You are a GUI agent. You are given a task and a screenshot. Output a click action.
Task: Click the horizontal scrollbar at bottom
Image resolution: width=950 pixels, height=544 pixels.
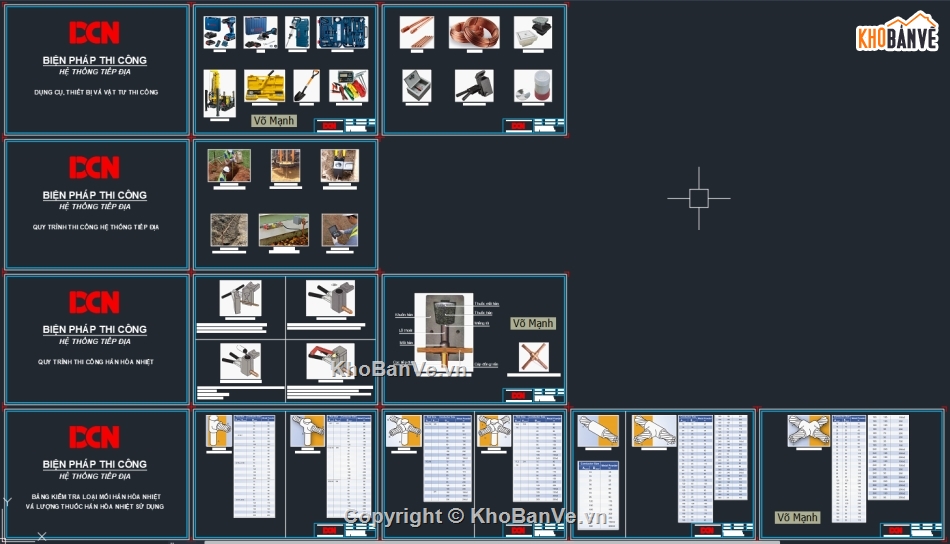[x=491, y=542]
